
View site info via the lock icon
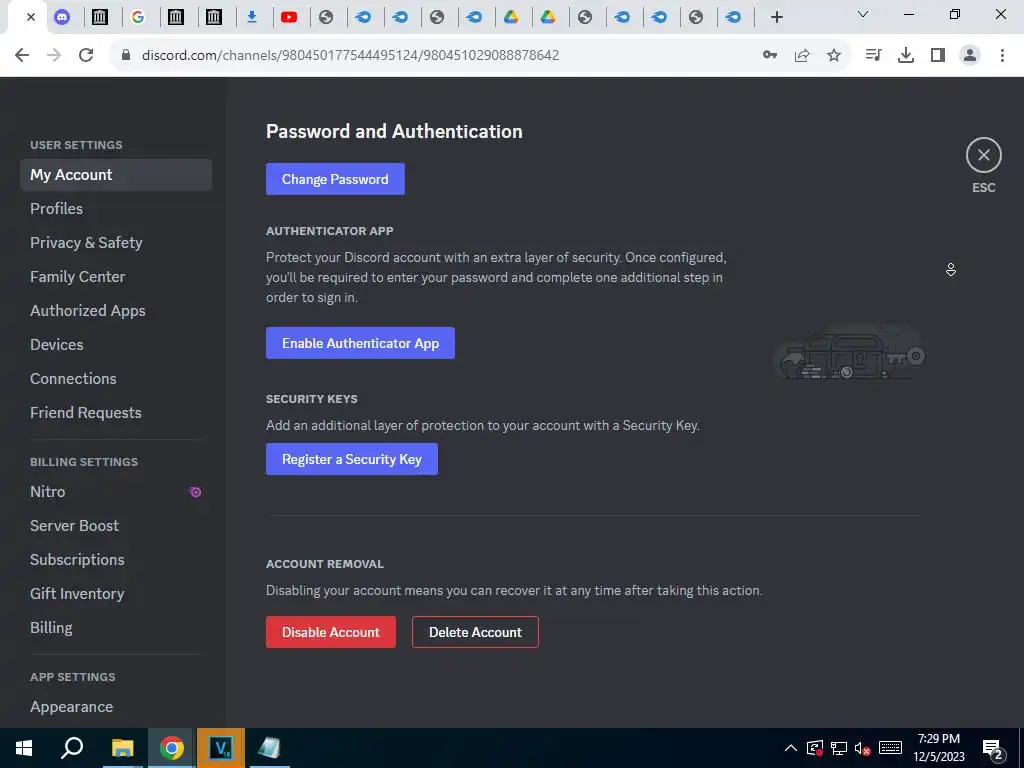tap(126, 56)
